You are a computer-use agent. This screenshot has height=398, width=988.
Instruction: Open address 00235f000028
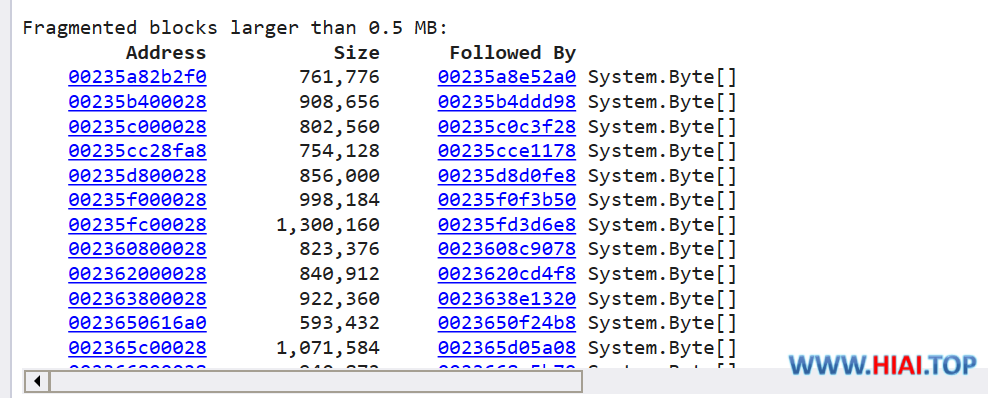tap(137, 200)
